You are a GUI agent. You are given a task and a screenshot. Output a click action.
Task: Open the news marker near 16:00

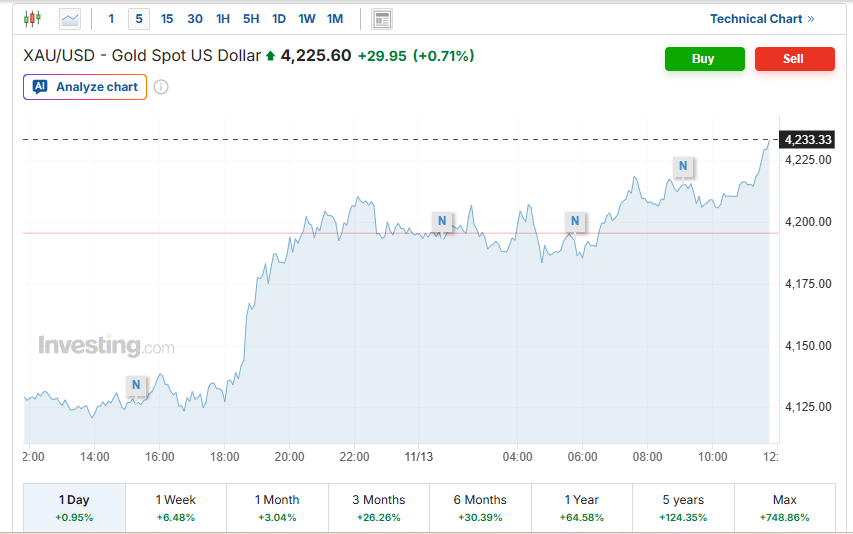pyautogui.click(x=137, y=384)
